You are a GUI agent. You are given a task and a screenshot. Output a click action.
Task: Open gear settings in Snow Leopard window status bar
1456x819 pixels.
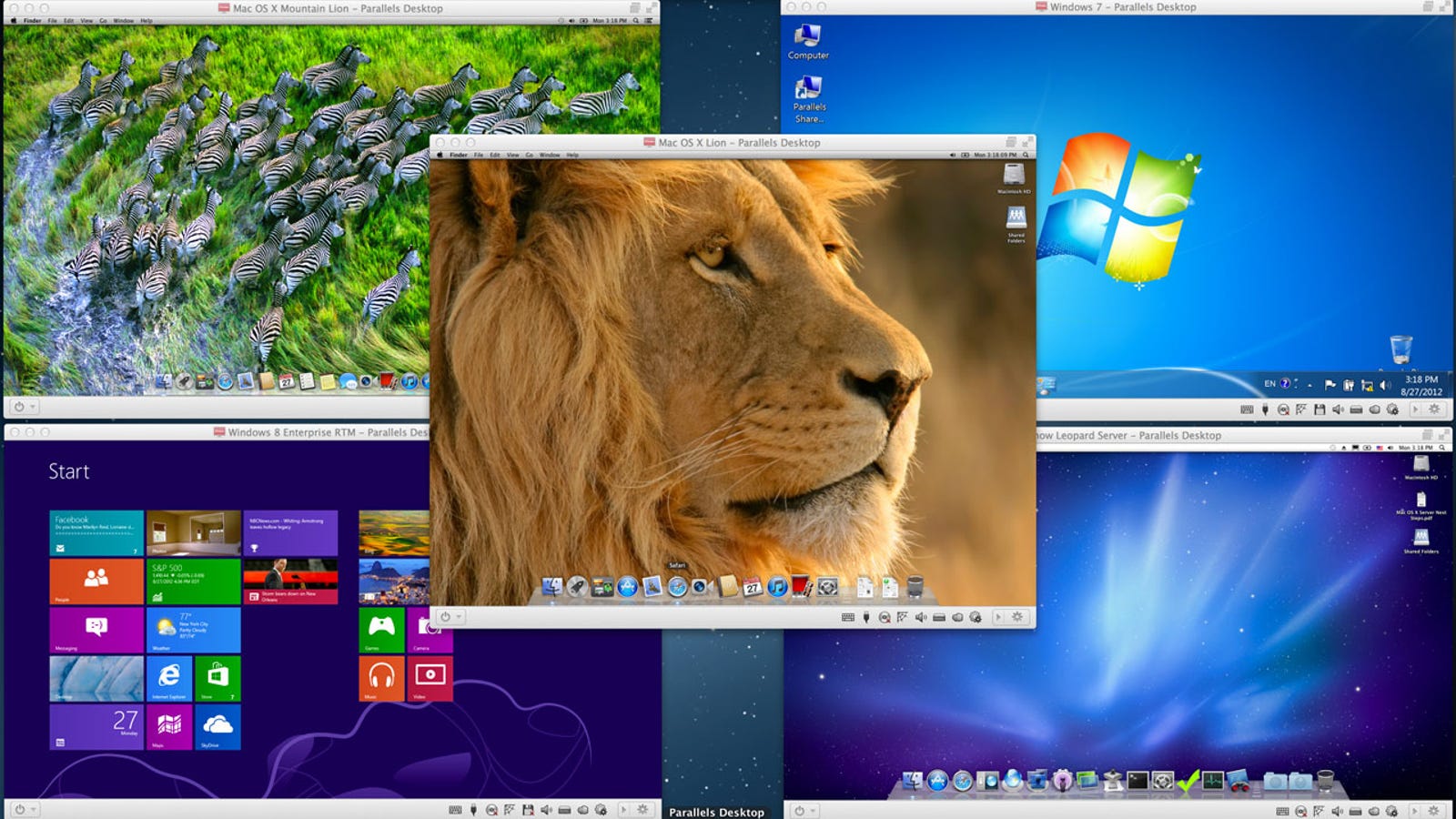(x=1434, y=809)
